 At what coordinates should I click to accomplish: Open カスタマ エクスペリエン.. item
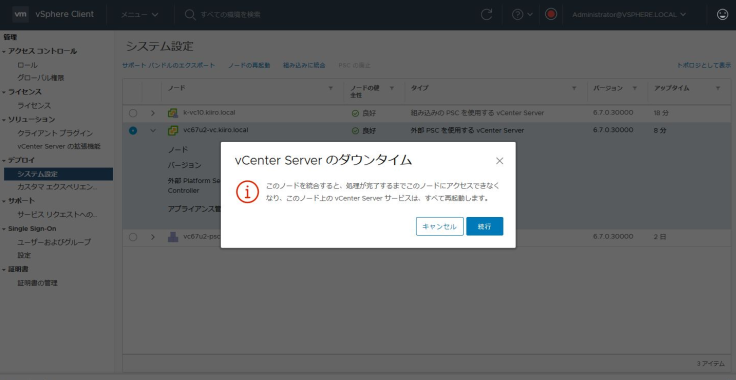coord(57,187)
